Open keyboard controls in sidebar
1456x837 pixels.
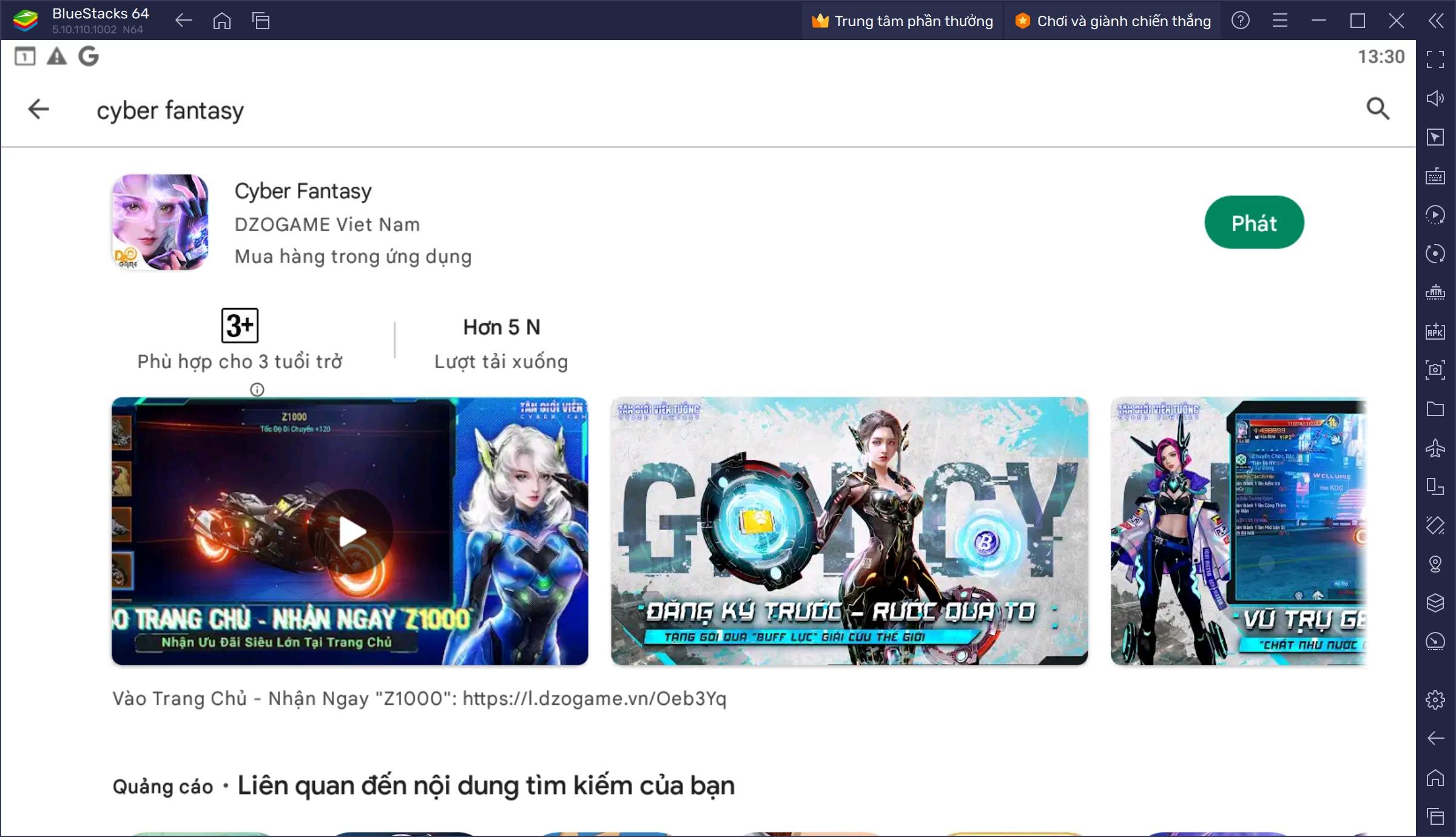(x=1435, y=176)
